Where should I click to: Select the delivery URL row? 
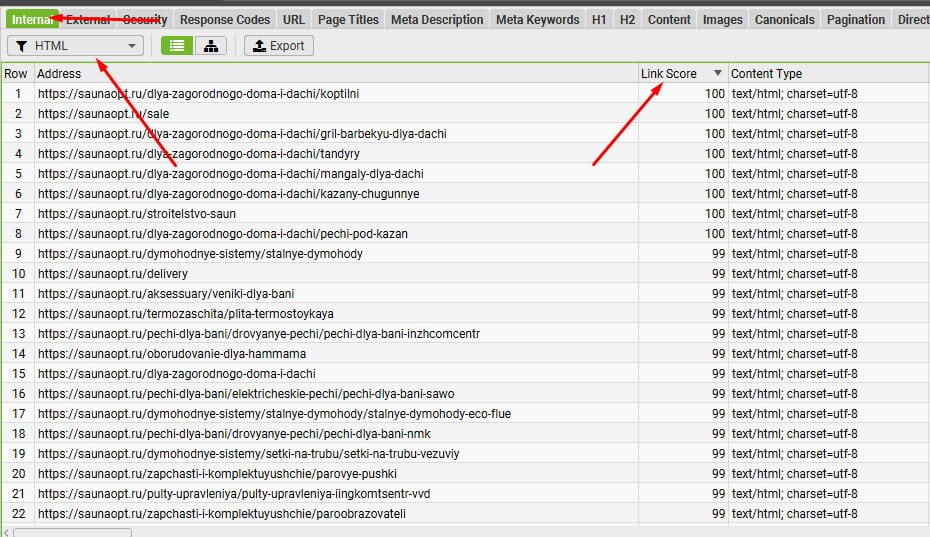(113, 274)
